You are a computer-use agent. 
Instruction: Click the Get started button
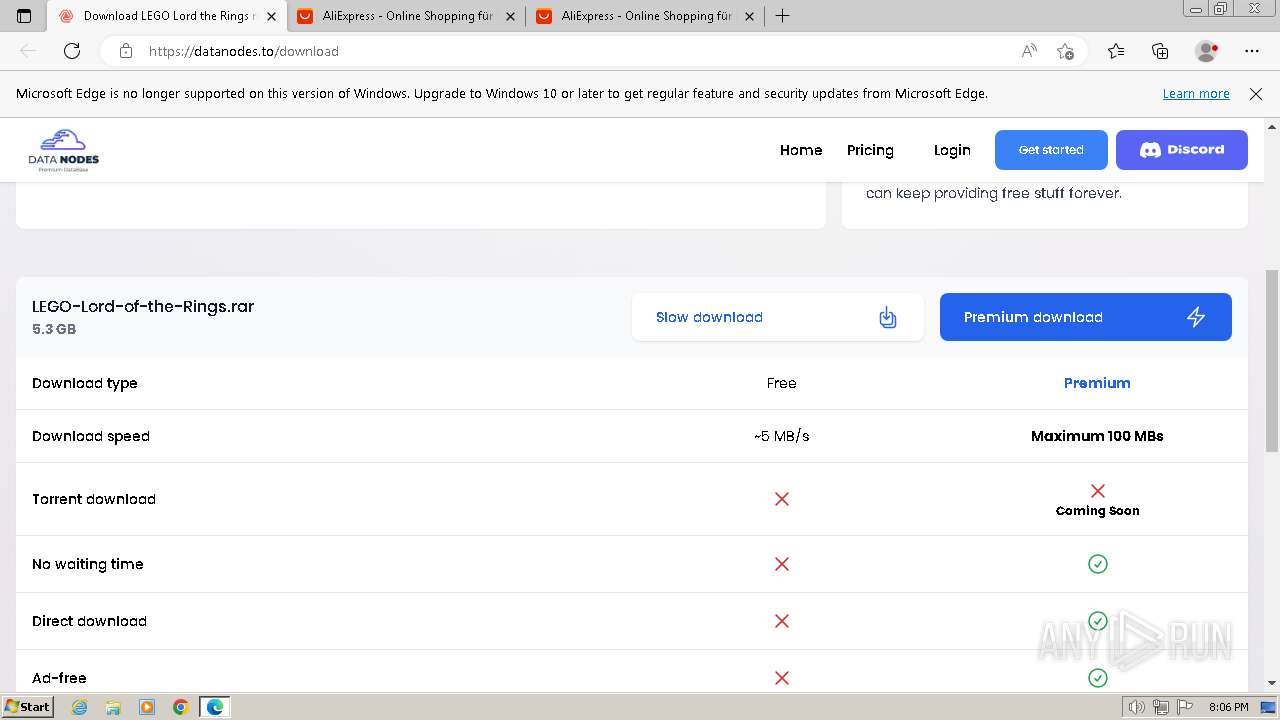pos(1051,150)
